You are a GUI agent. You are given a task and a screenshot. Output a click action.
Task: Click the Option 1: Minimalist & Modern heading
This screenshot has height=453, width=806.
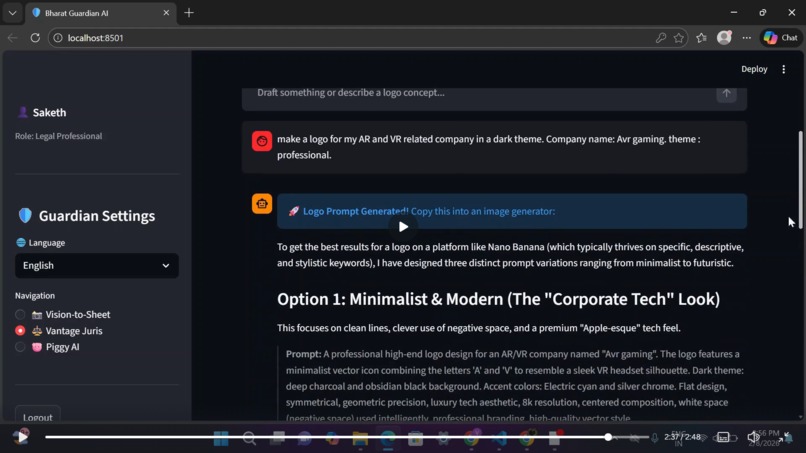498,299
